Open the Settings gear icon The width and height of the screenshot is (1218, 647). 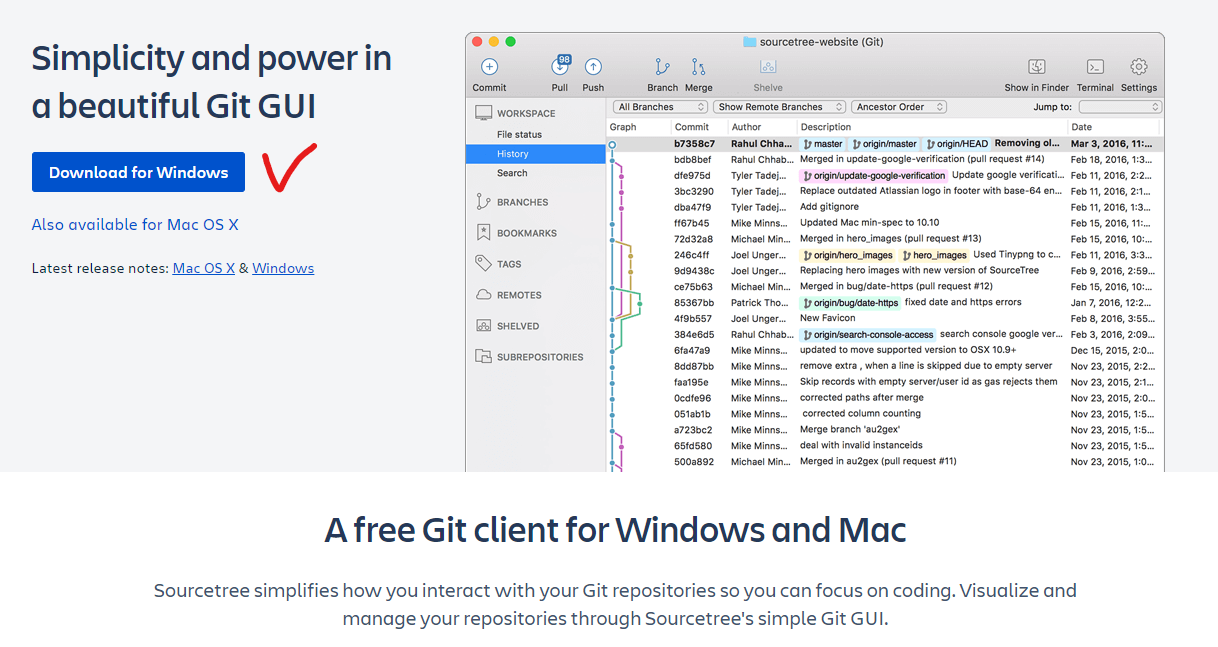coord(1139,67)
